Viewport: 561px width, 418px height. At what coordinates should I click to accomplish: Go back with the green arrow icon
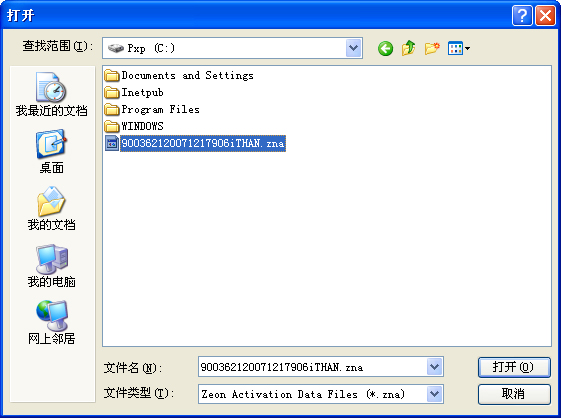pos(385,48)
